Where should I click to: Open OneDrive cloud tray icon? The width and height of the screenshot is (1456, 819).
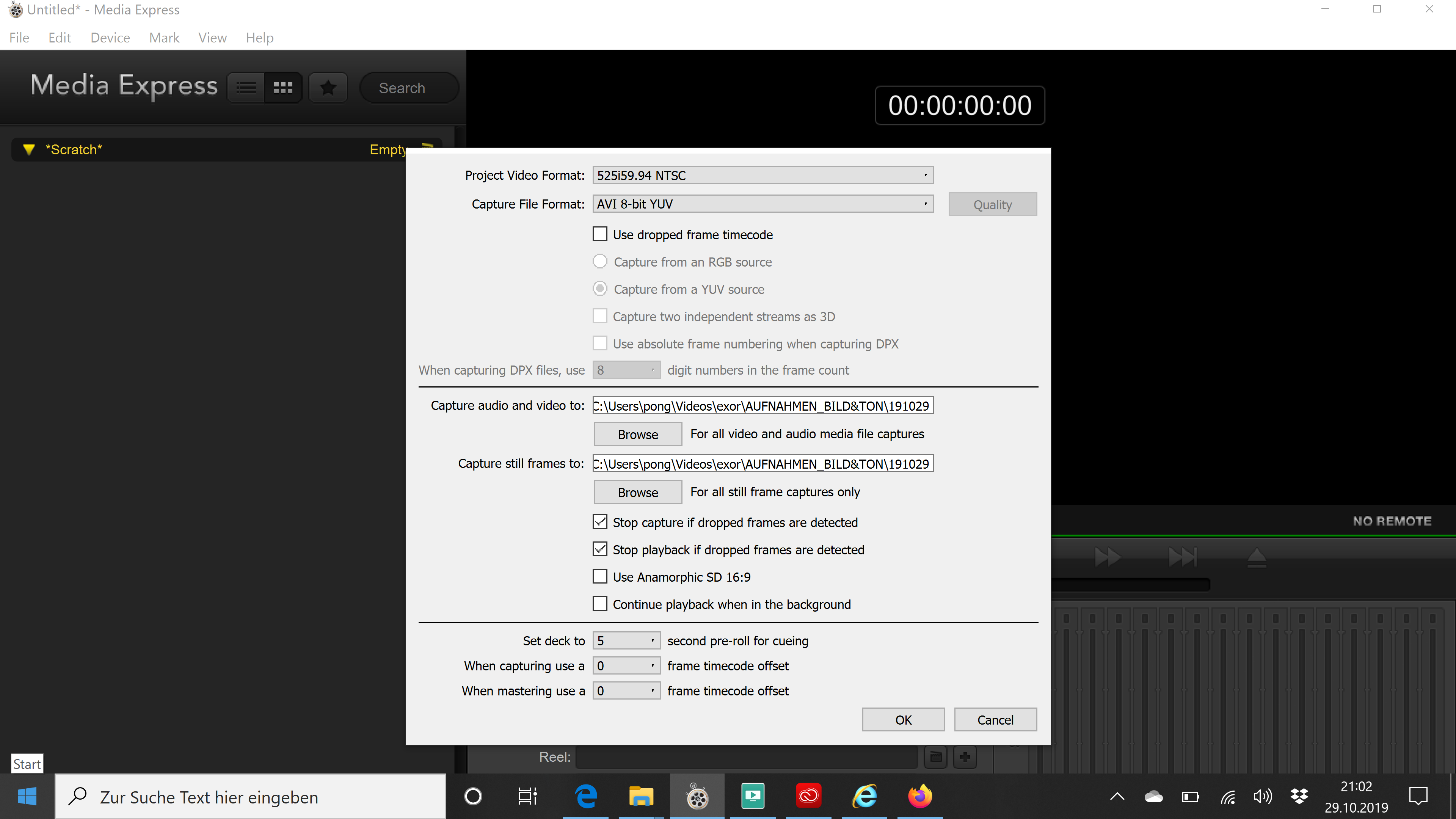pos(1153,797)
